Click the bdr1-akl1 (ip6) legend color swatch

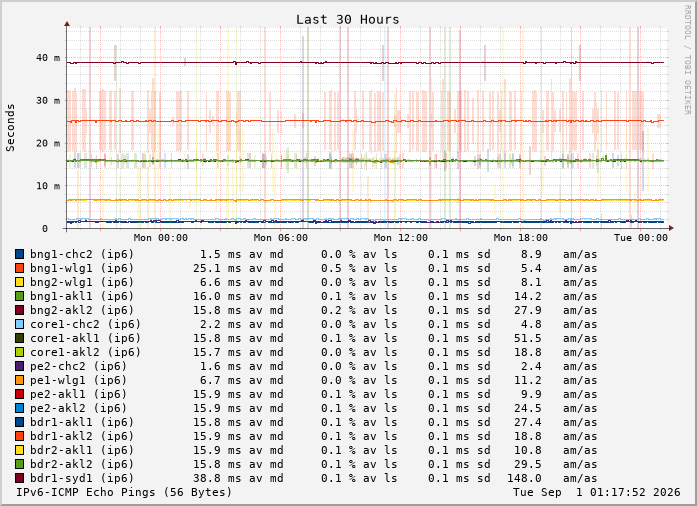click(20, 422)
